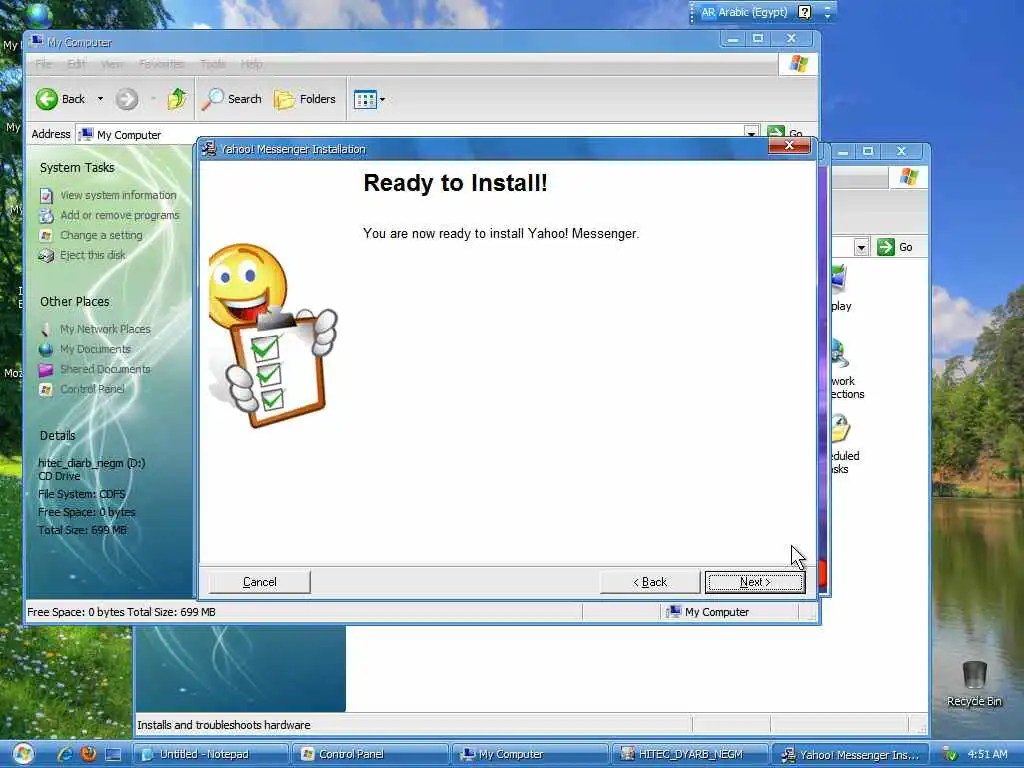Click the My Computer address field
The height and width of the screenshot is (768, 1024).
[418, 135]
